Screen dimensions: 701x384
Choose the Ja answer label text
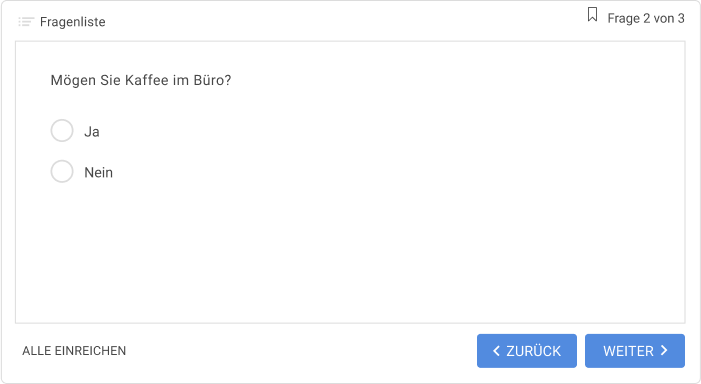click(x=92, y=132)
